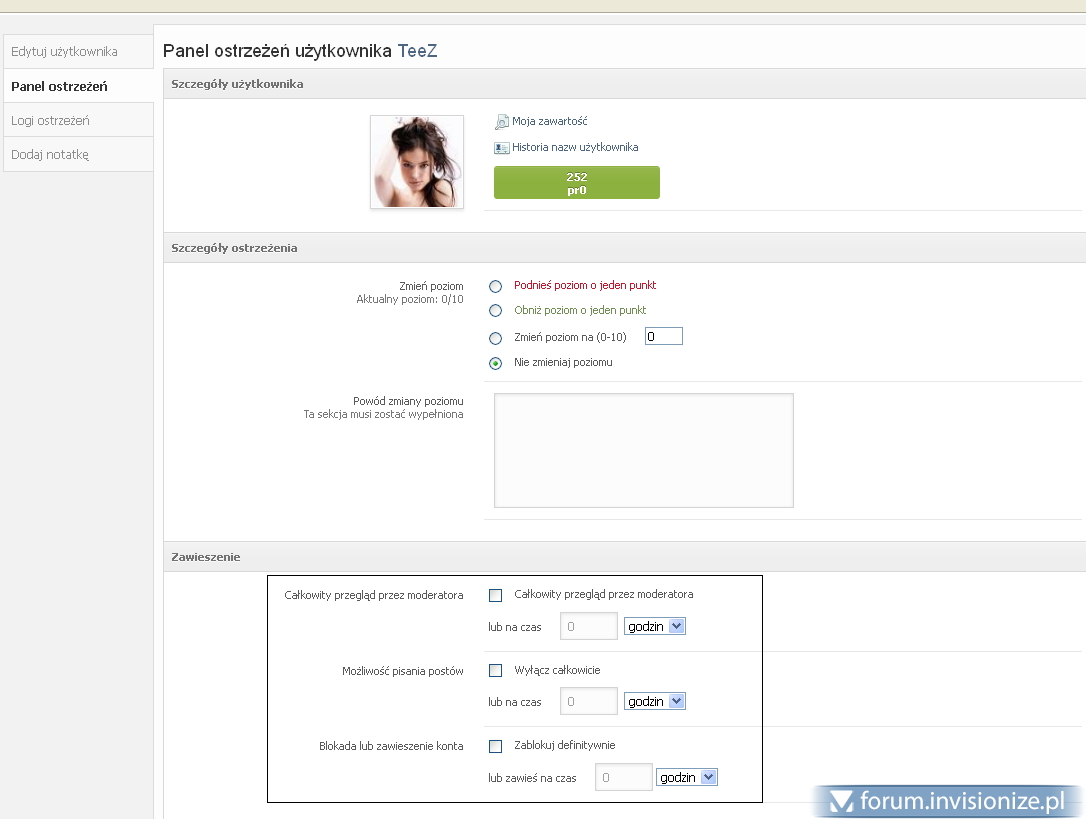This screenshot has width=1086, height=819.
Task: Open moderator review time unit dropdown
Action: (655, 627)
